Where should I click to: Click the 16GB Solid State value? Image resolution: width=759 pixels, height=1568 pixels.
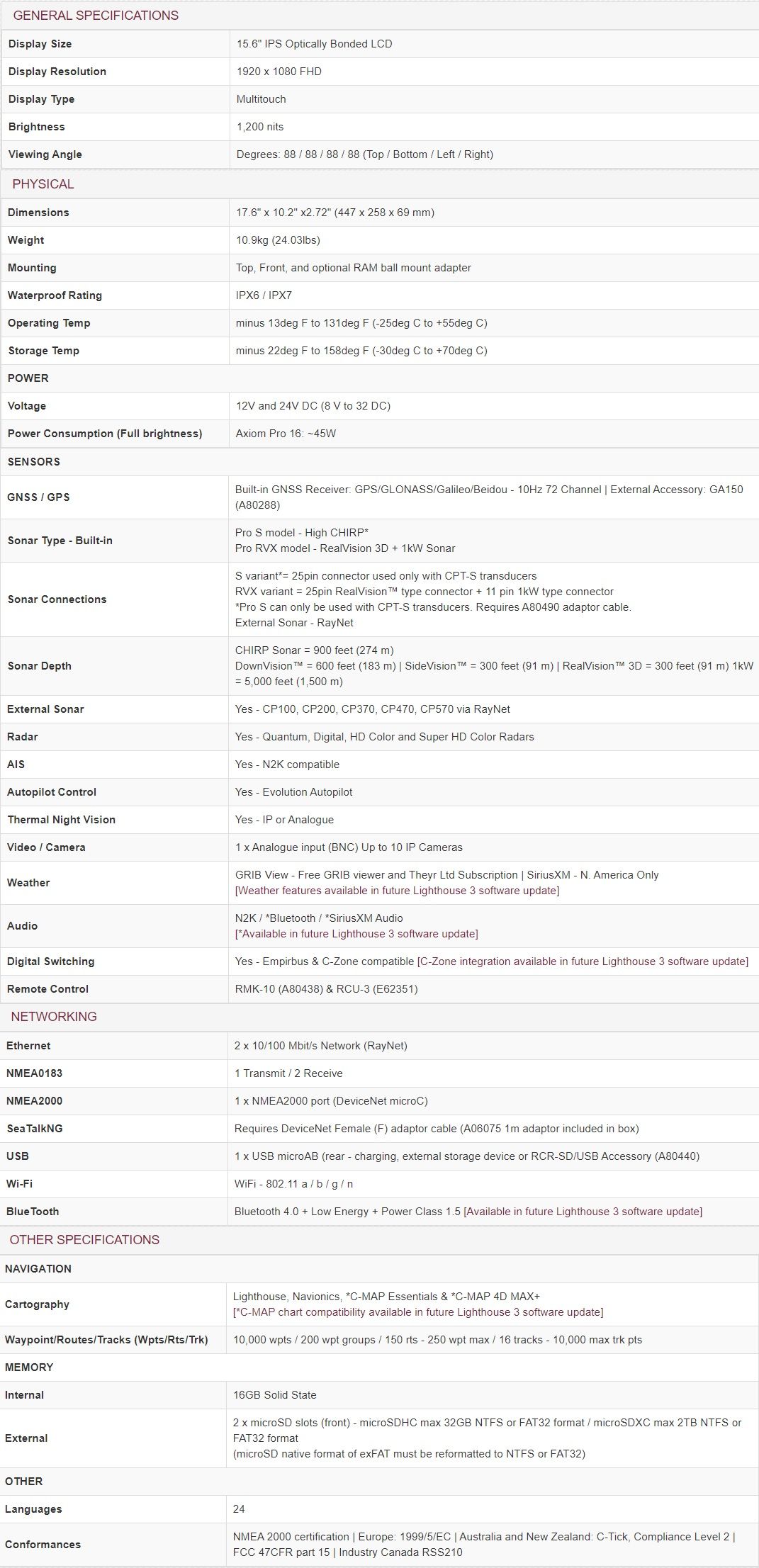click(275, 1395)
